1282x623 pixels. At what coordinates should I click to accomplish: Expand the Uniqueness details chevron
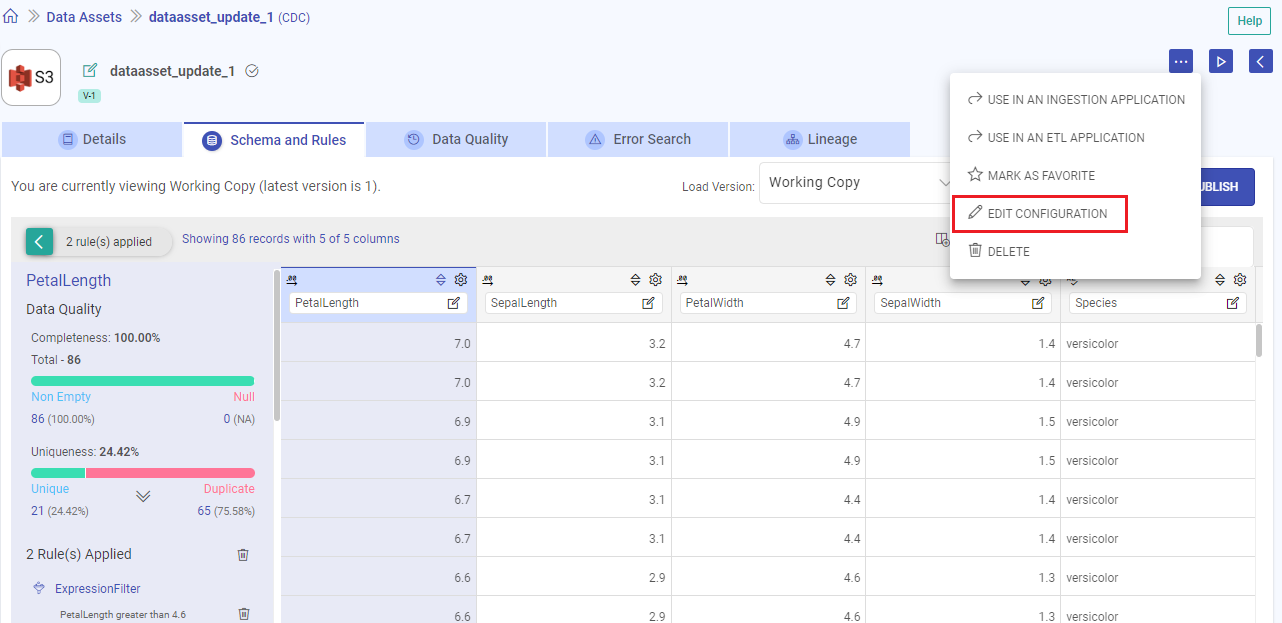(142, 494)
